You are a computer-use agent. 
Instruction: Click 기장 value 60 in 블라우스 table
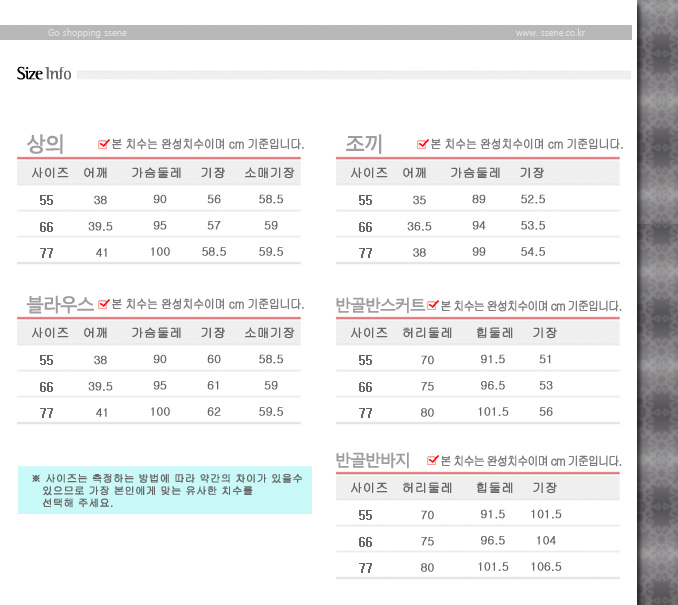(x=214, y=359)
